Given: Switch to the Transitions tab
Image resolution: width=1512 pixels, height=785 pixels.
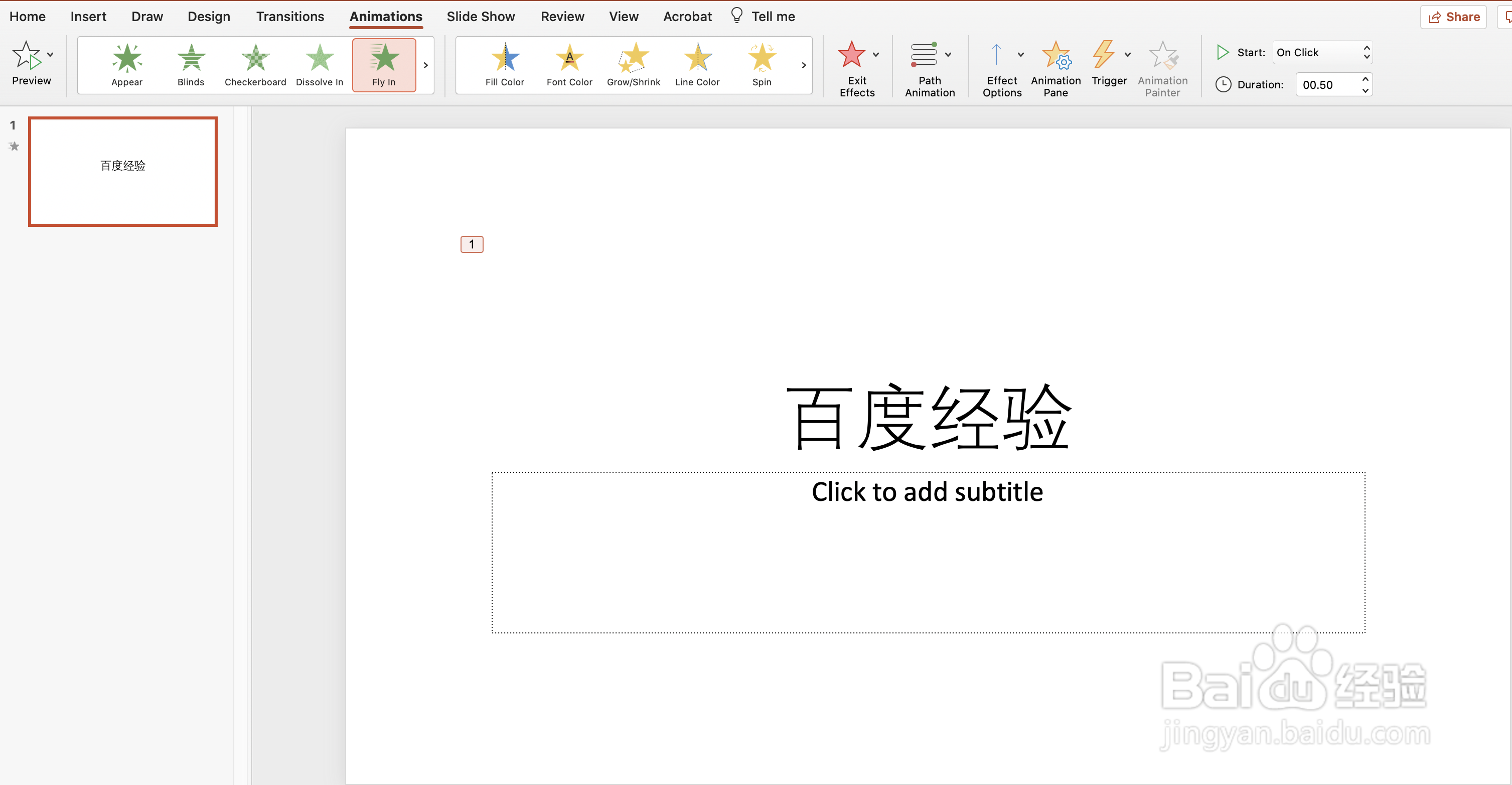Looking at the screenshot, I should pyautogui.click(x=290, y=17).
